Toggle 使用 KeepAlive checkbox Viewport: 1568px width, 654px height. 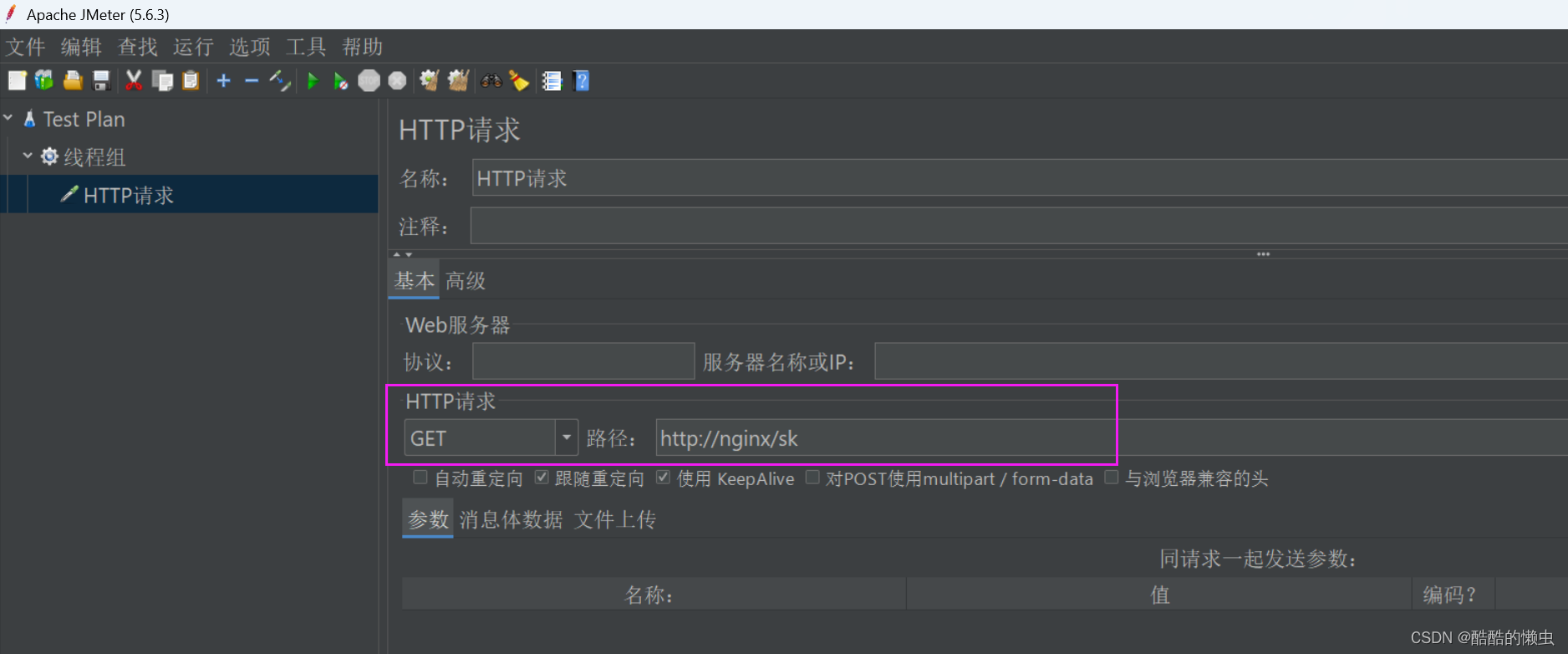click(663, 478)
